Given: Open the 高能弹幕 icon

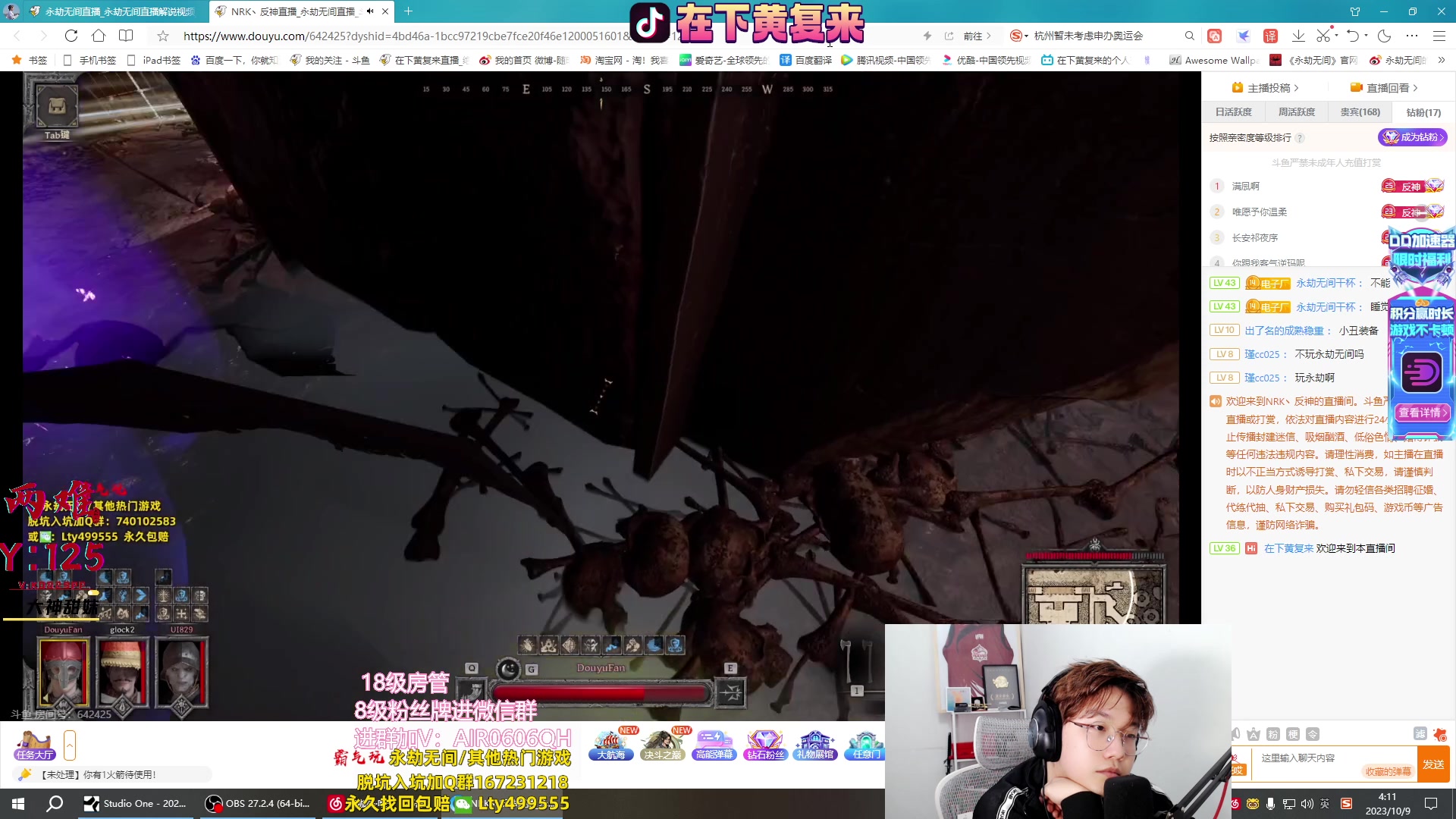Looking at the screenshot, I should (714, 745).
